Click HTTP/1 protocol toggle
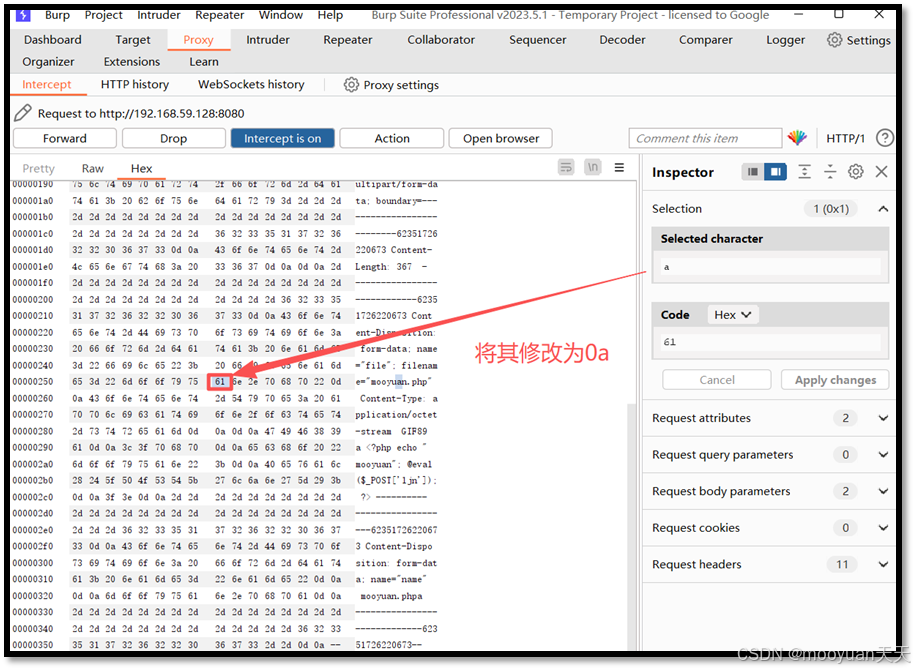The image size is (915, 670). (x=845, y=138)
